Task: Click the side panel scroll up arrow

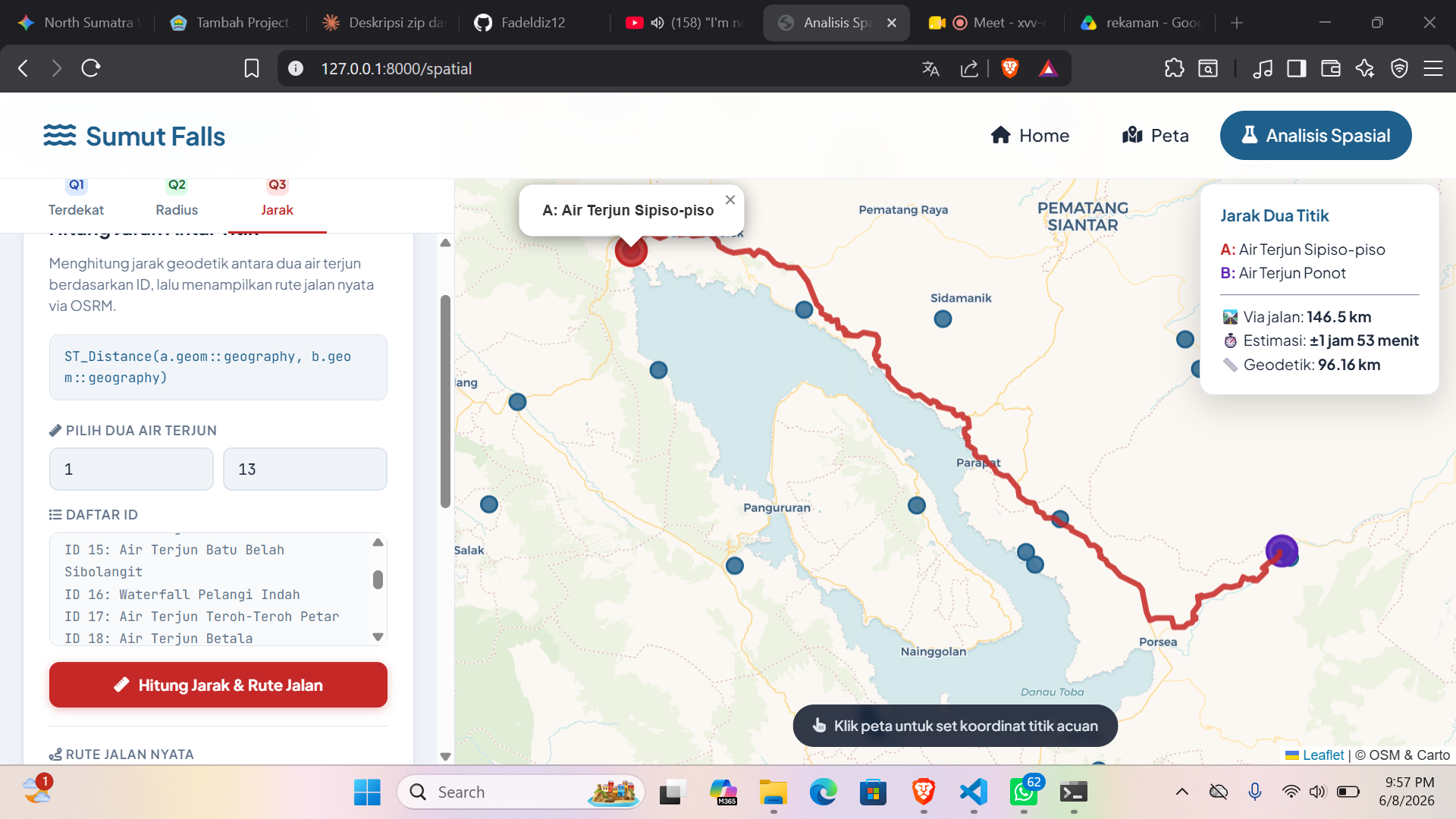Action: click(x=445, y=243)
